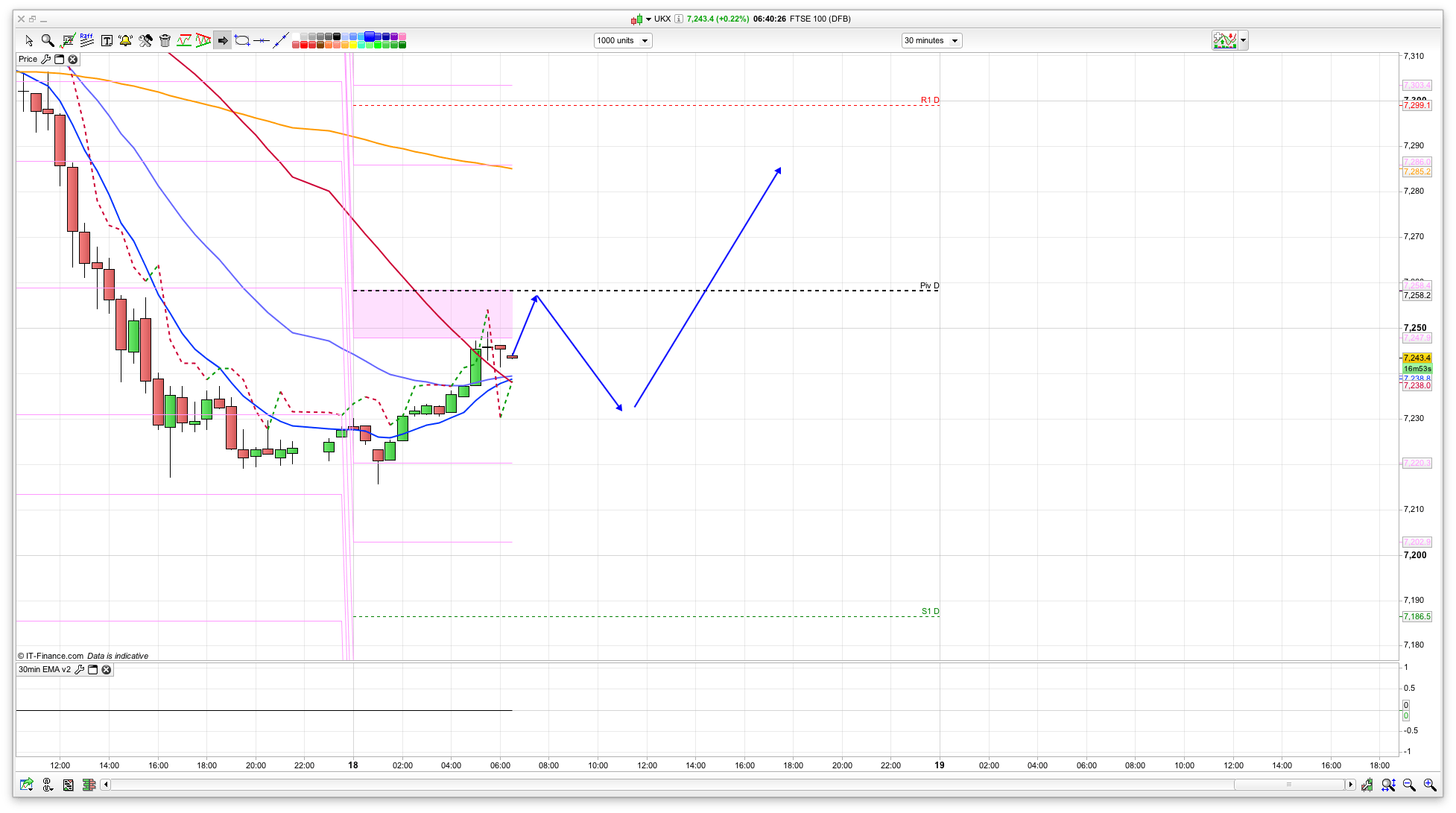This screenshot has width=1456, height=813.
Task: Close the 30min EMA v2 panel
Action: pos(107,670)
